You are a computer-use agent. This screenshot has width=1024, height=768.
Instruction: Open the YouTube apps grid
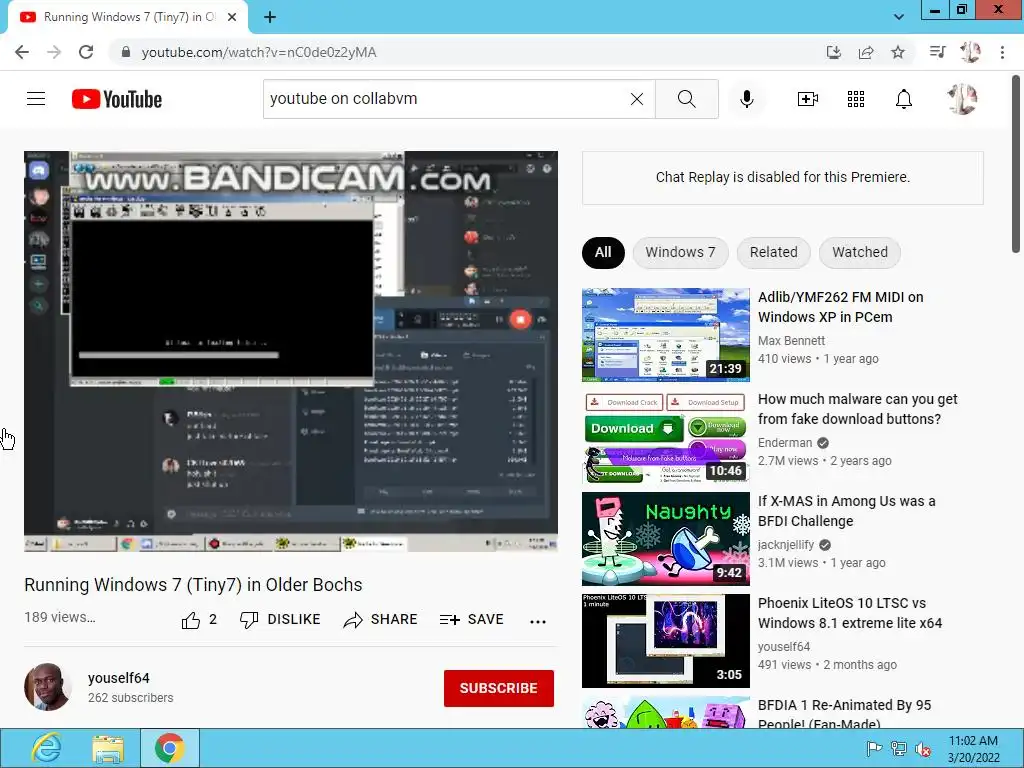856,99
